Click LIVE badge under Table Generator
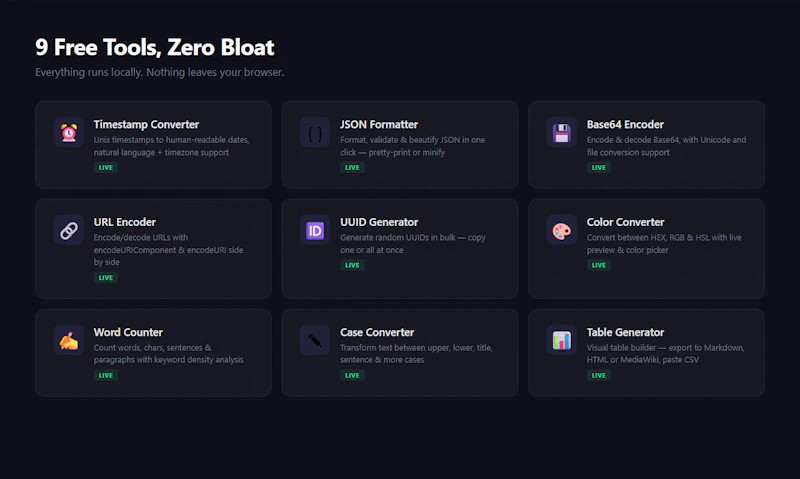Viewport: 800px width, 479px height. click(598, 375)
